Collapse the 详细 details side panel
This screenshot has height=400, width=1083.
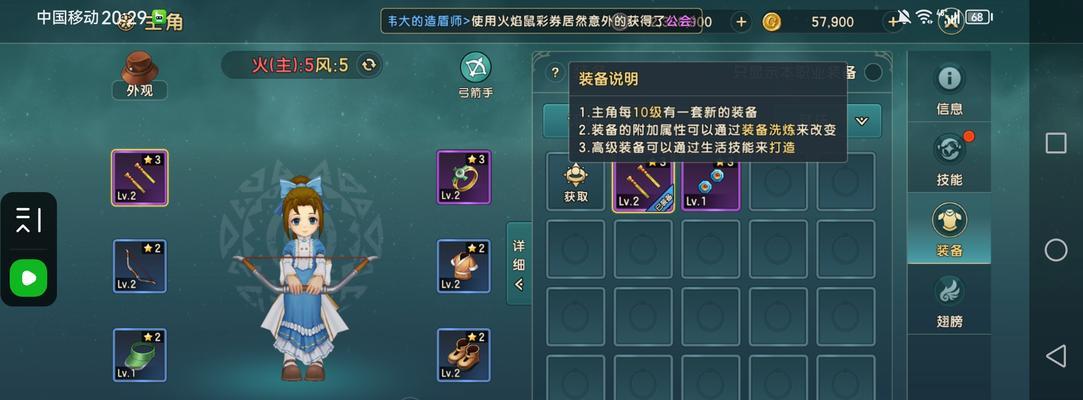click(x=519, y=264)
